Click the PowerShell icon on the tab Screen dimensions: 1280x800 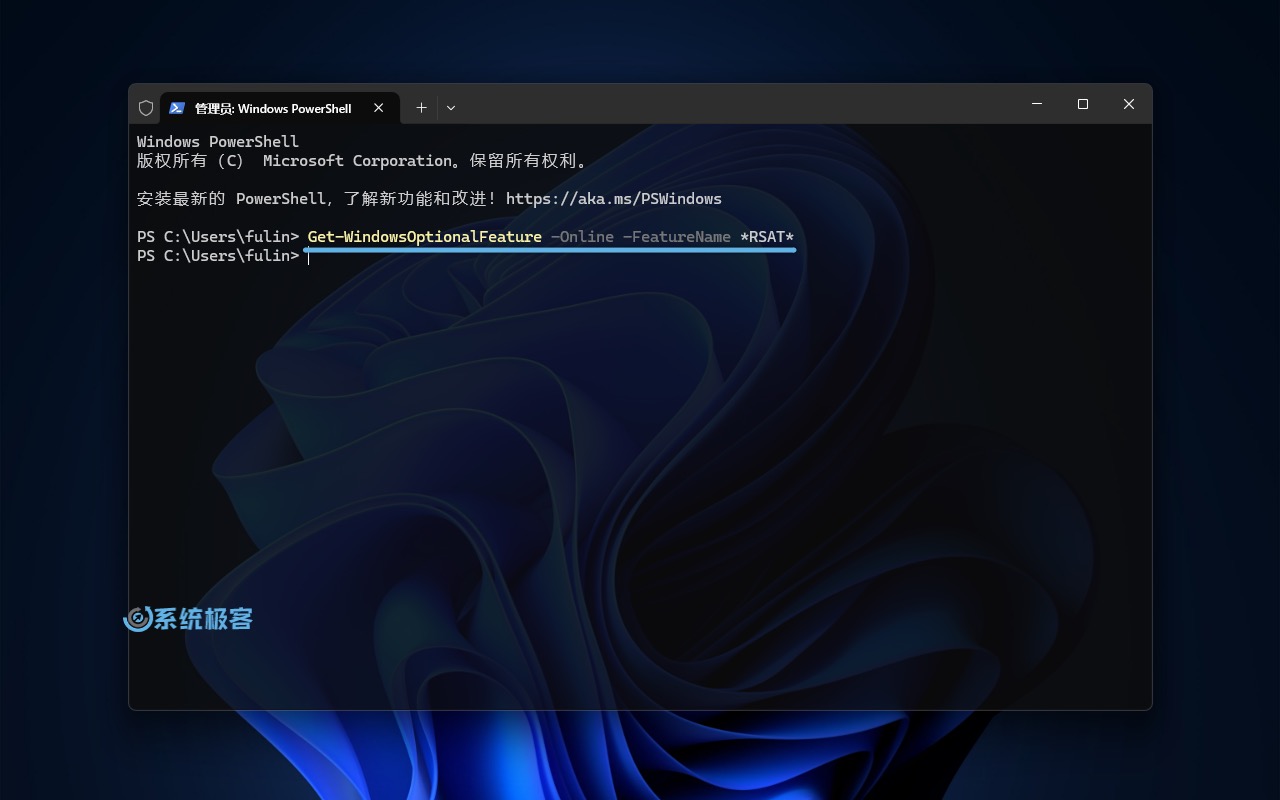(x=177, y=108)
